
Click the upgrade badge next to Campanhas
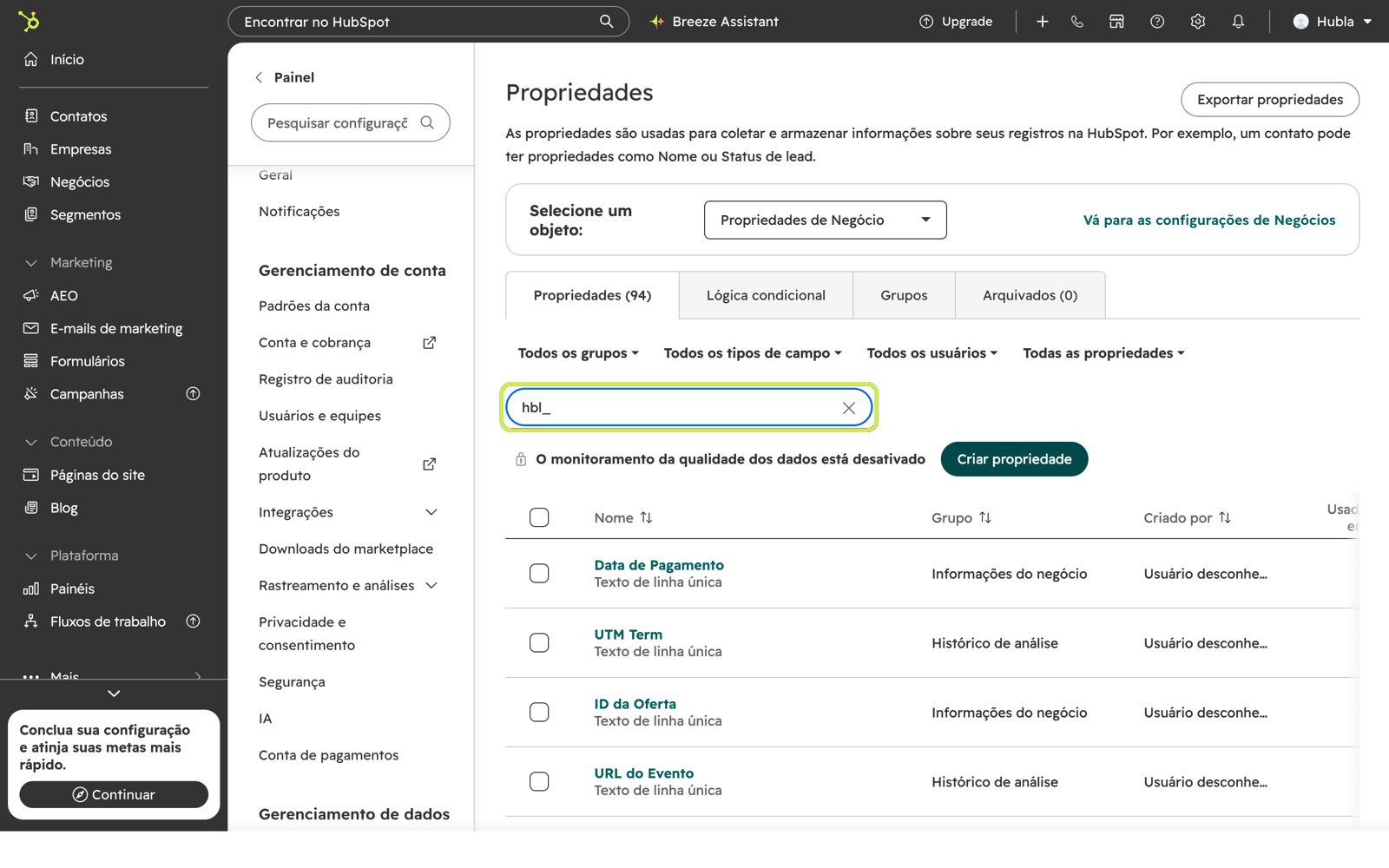(x=193, y=394)
